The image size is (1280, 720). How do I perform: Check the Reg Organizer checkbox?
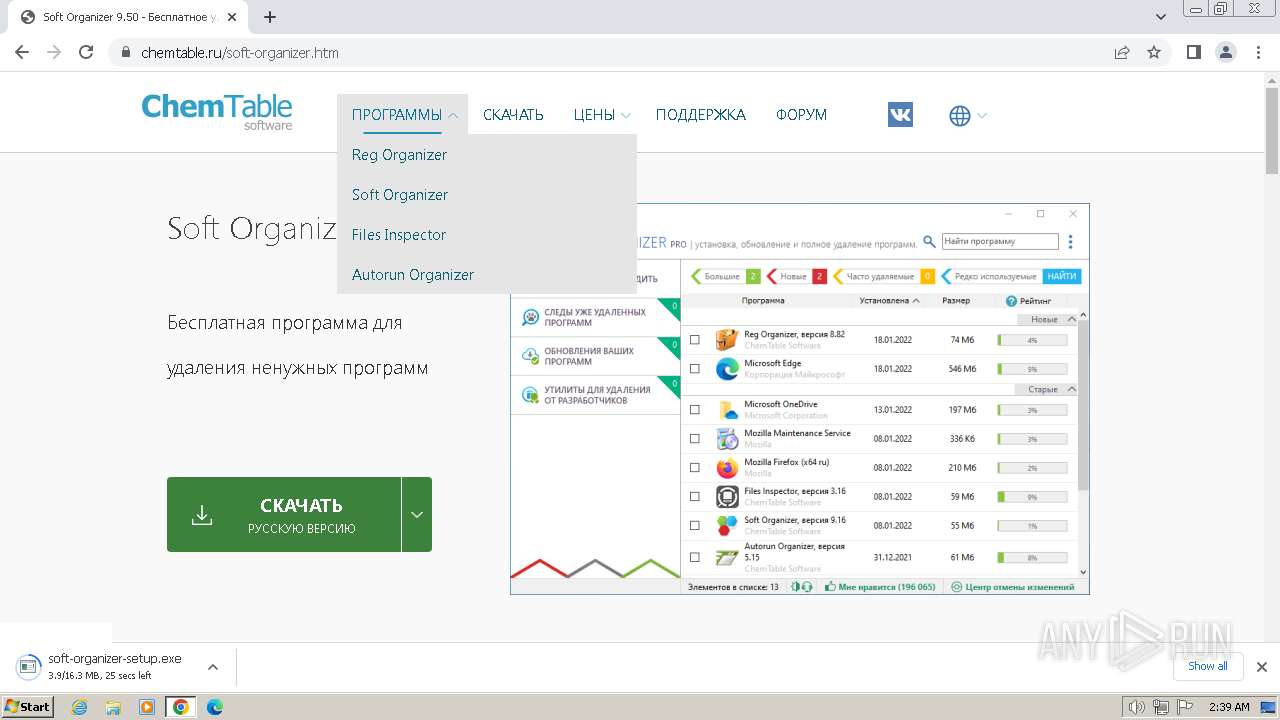695,340
